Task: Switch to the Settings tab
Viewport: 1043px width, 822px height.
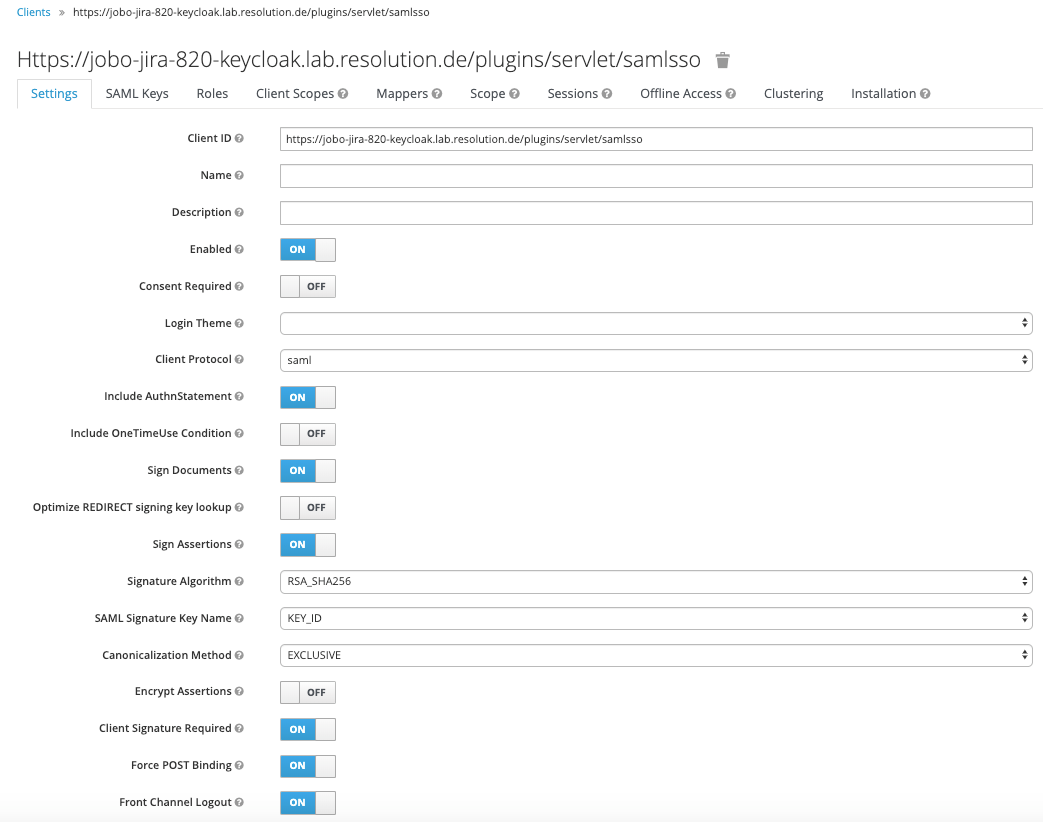Action: click(55, 94)
